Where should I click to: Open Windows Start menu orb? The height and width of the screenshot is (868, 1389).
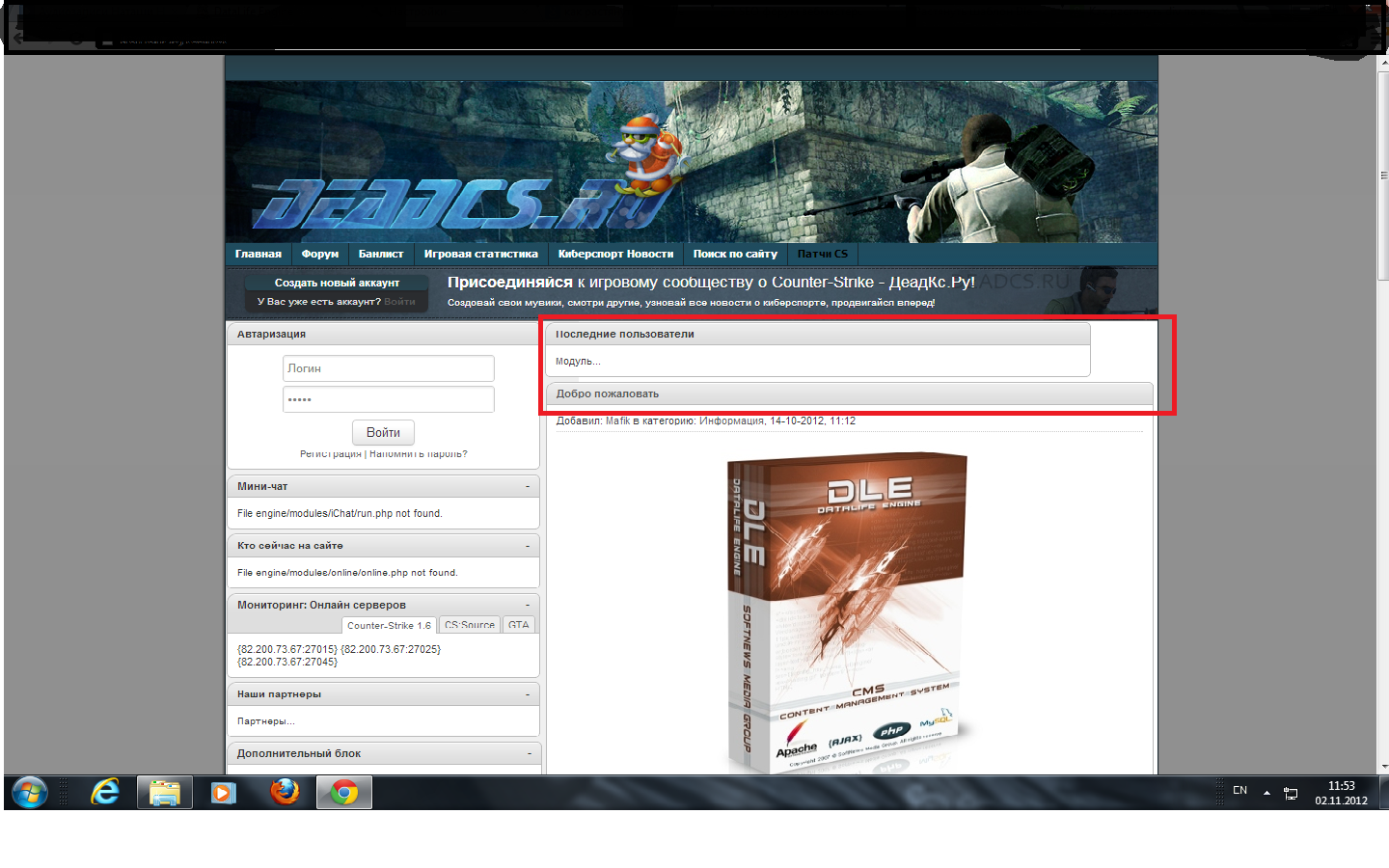coord(30,793)
